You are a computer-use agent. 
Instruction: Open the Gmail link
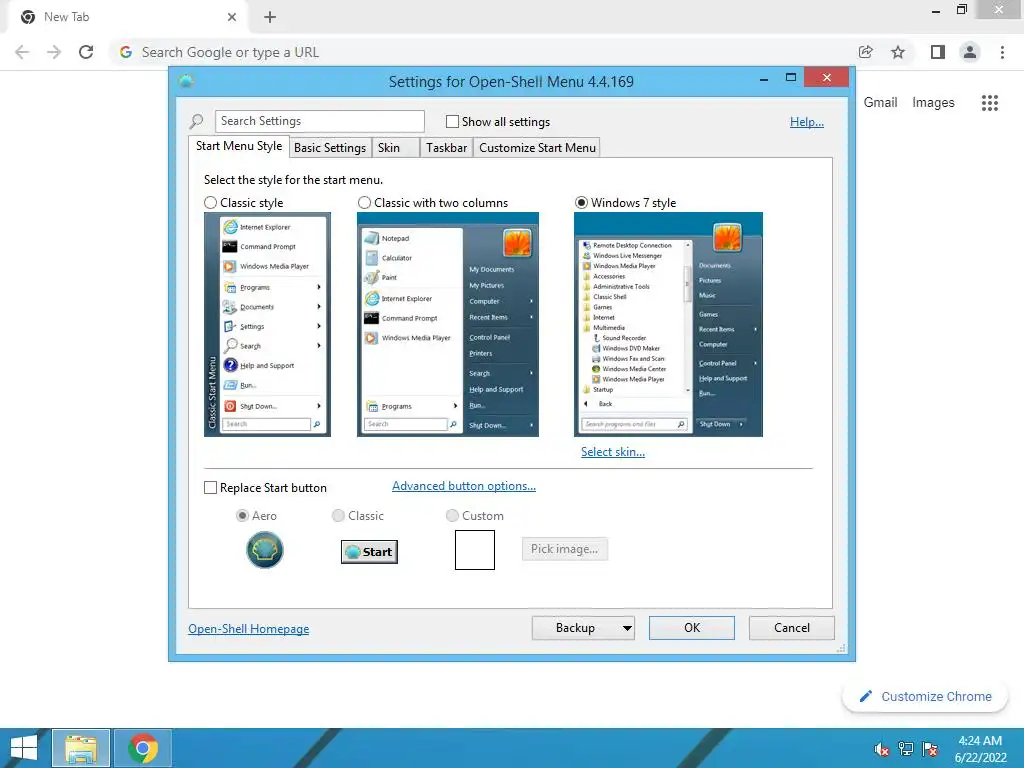[880, 103]
